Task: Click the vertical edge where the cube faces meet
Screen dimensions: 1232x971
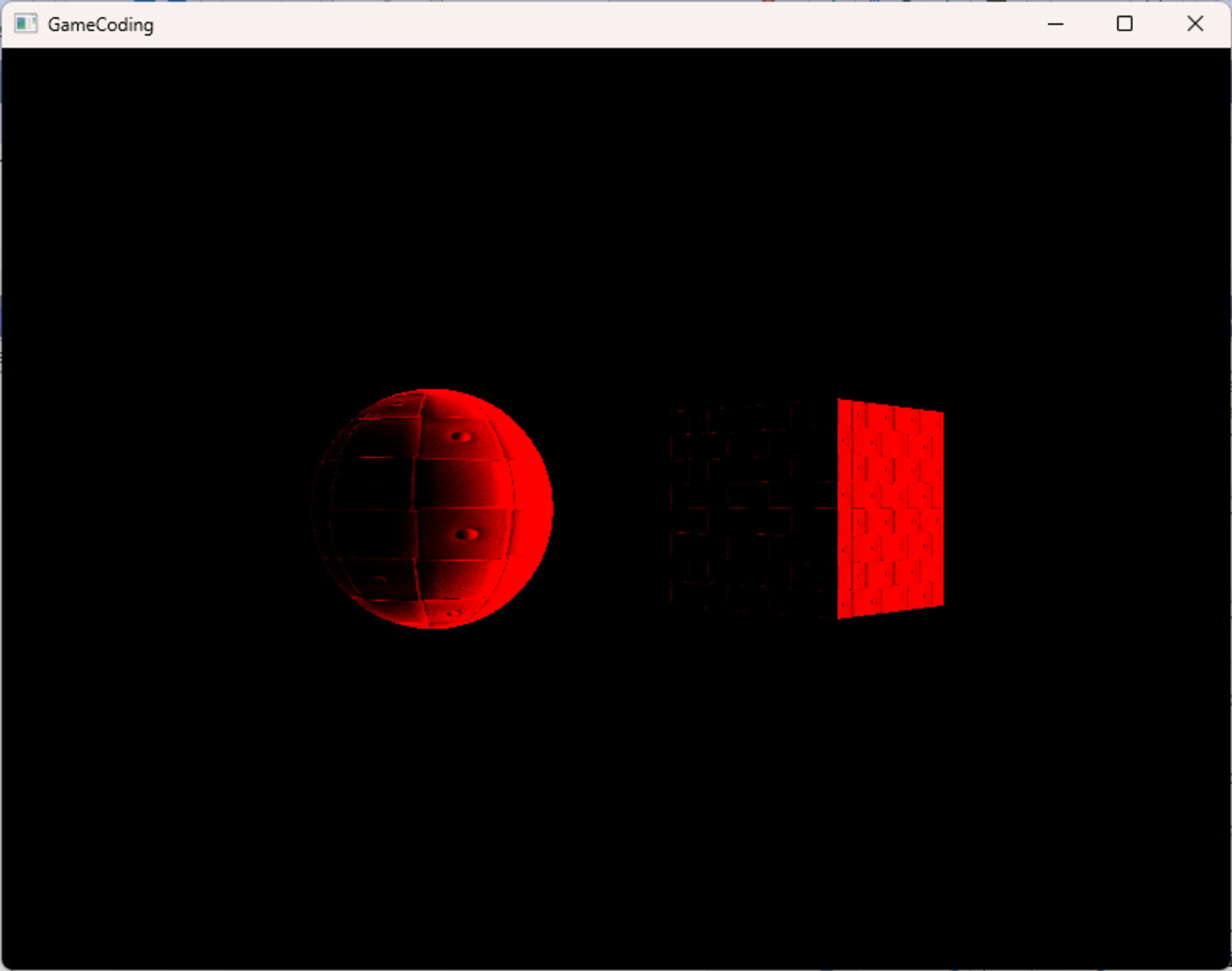Action: [837, 508]
